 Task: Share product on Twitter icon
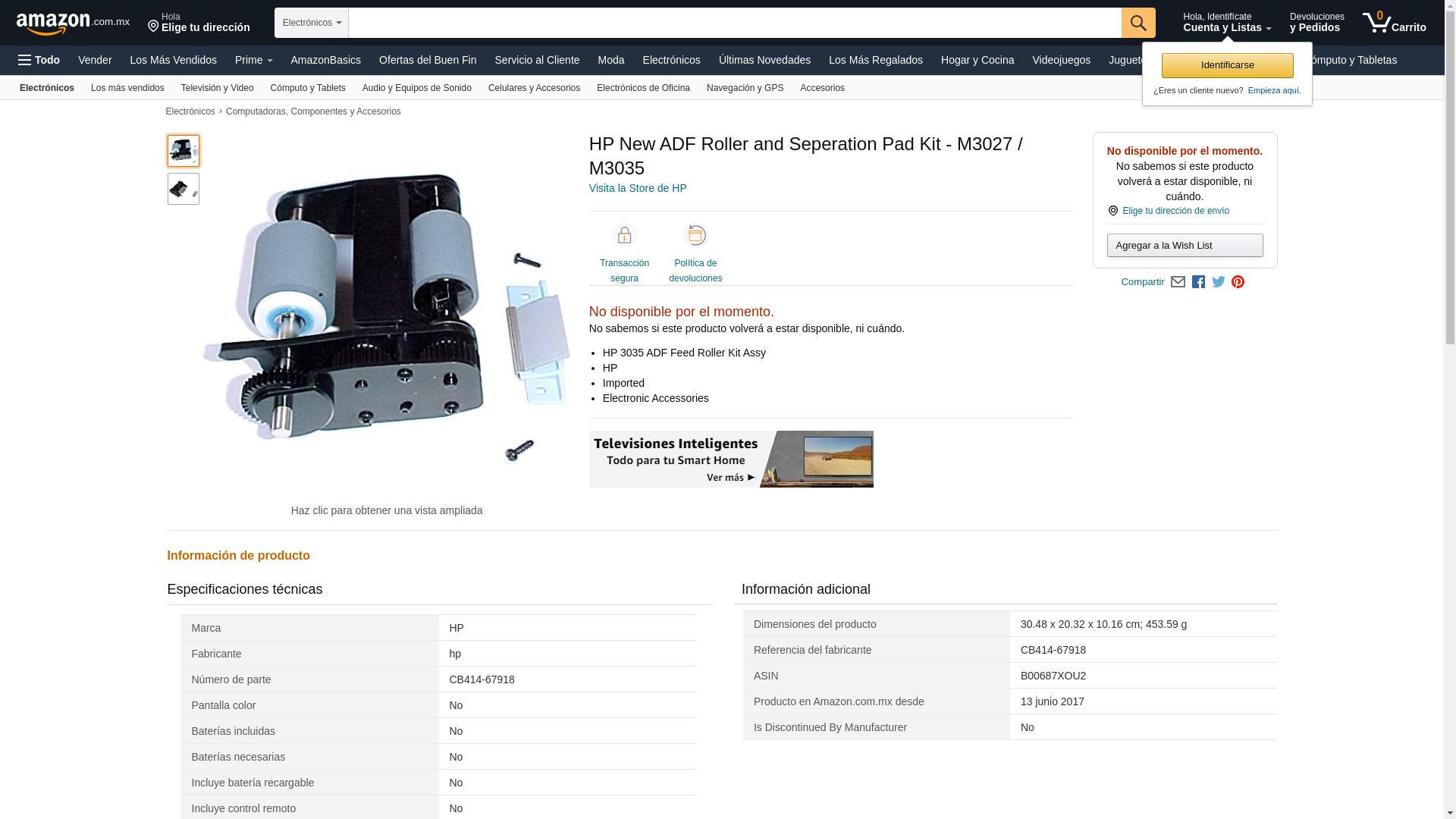pos(1219,282)
